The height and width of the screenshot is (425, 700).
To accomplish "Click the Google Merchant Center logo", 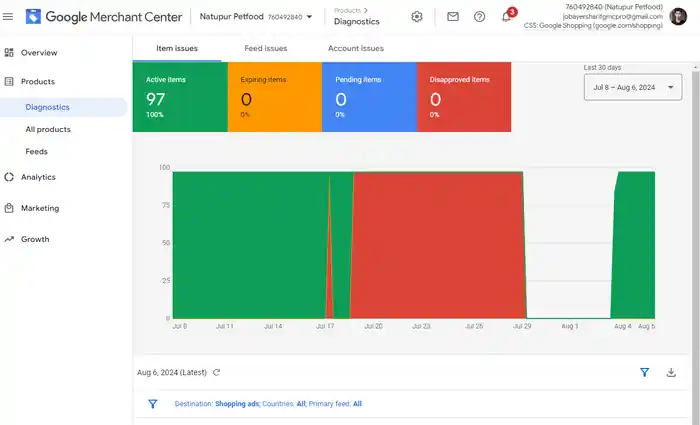I will point(104,17).
